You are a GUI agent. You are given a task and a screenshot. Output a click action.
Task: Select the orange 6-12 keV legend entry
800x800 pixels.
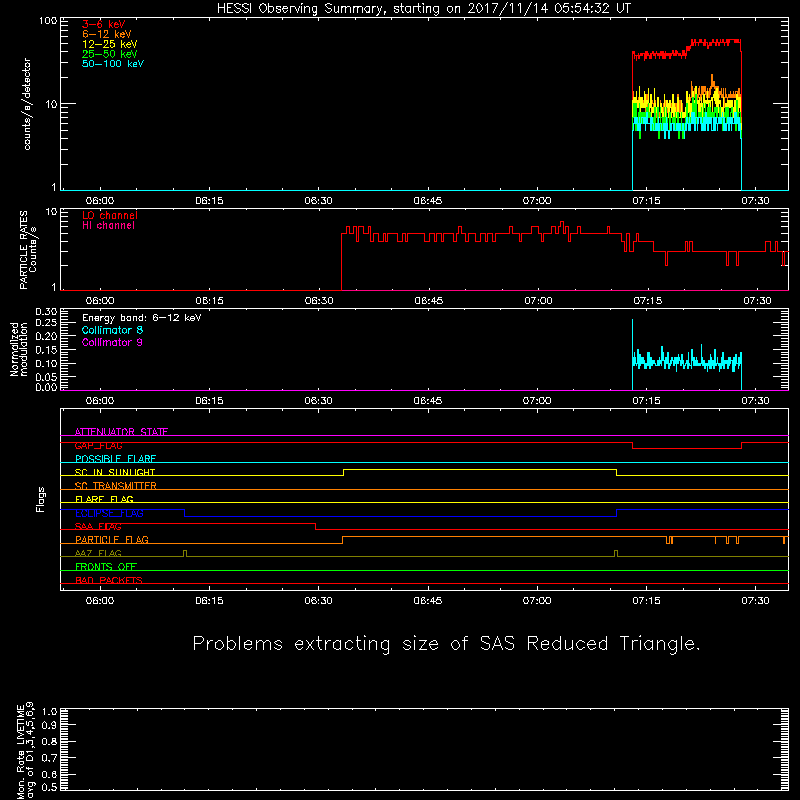point(107,34)
